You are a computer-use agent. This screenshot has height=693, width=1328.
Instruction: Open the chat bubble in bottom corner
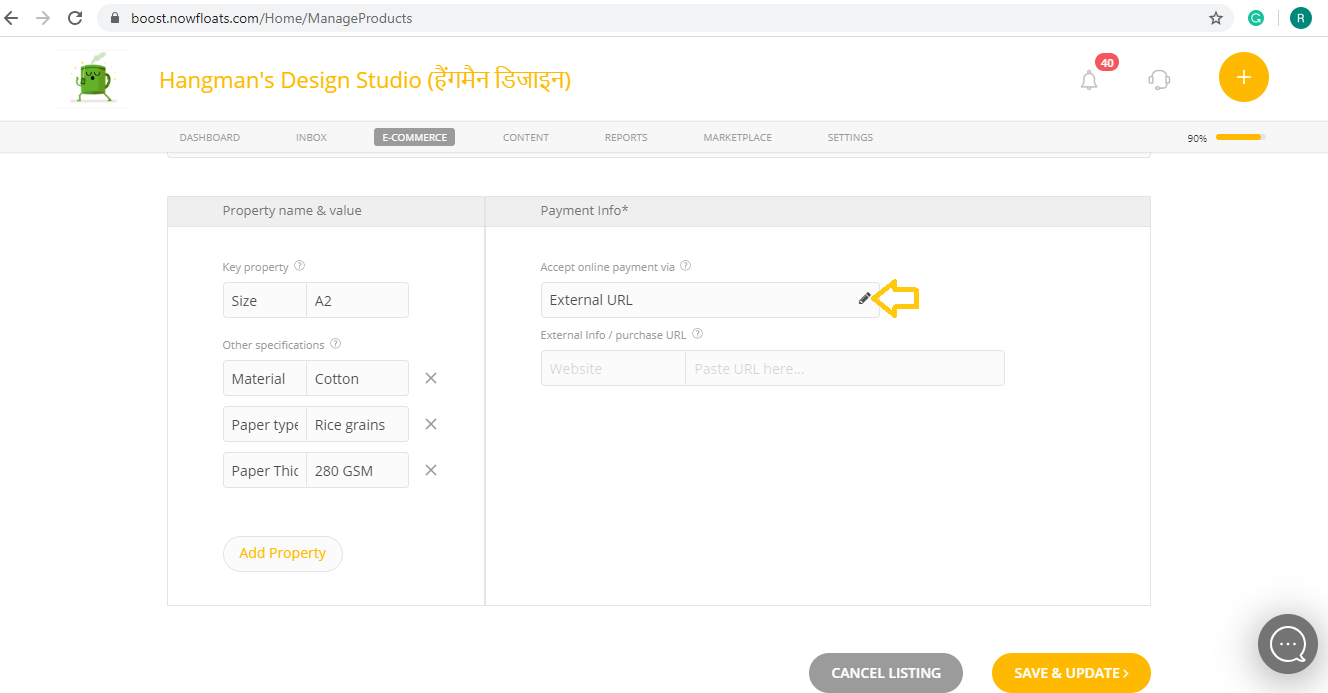(1287, 643)
